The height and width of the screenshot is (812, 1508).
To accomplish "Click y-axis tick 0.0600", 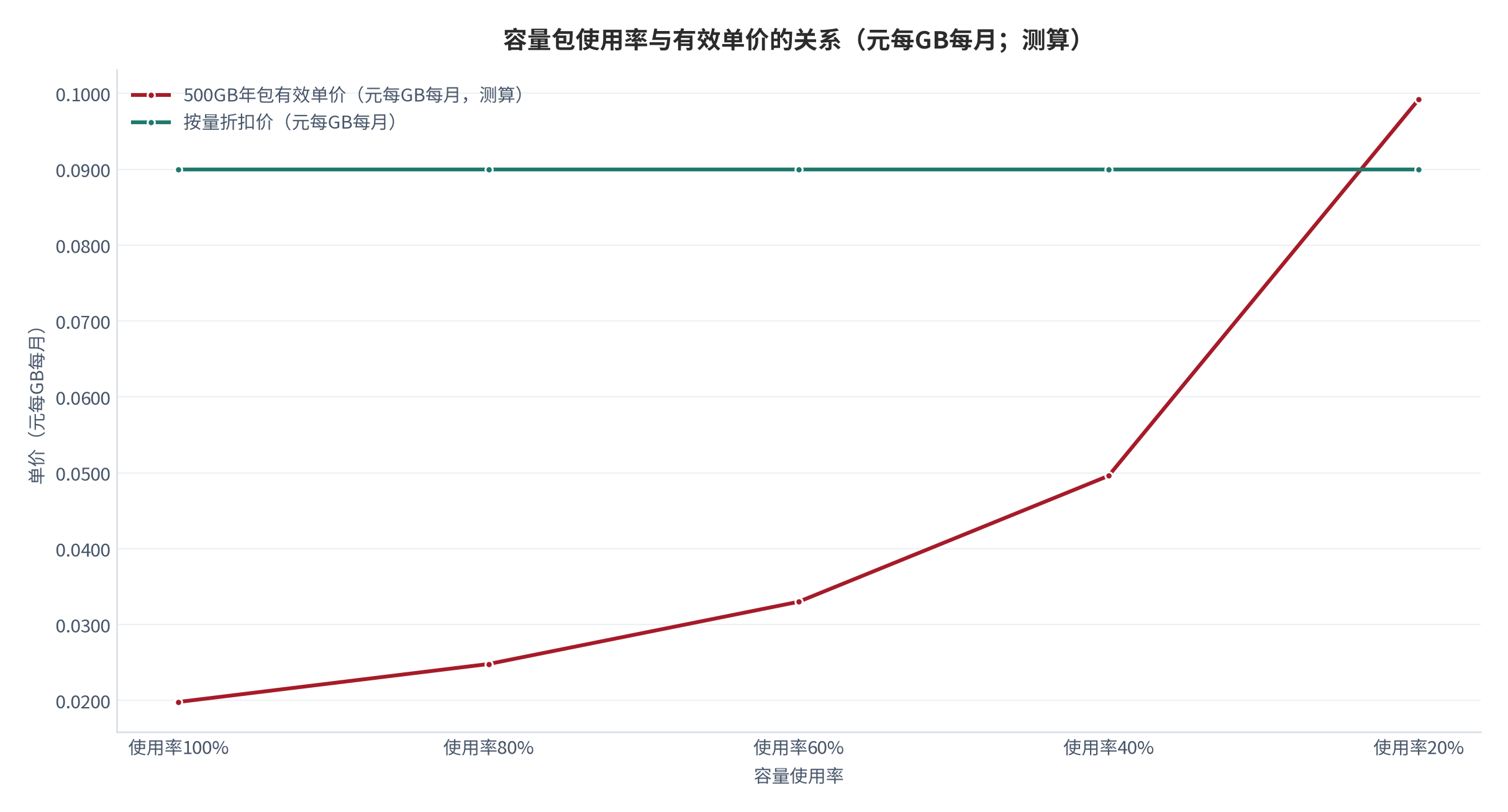I will (83, 399).
